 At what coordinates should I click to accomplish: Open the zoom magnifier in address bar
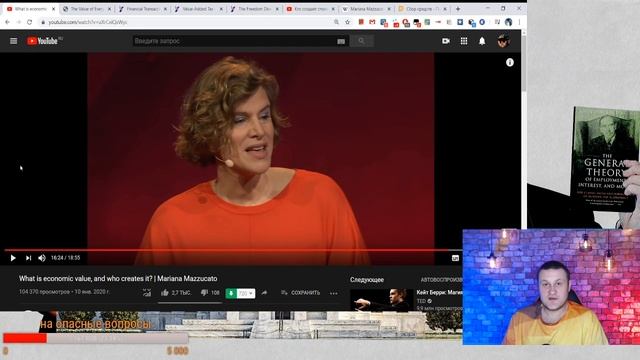336,22
